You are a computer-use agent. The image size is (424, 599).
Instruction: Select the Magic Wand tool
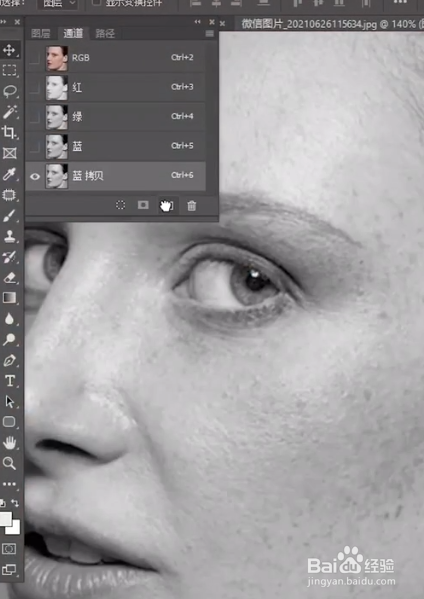click(9, 112)
